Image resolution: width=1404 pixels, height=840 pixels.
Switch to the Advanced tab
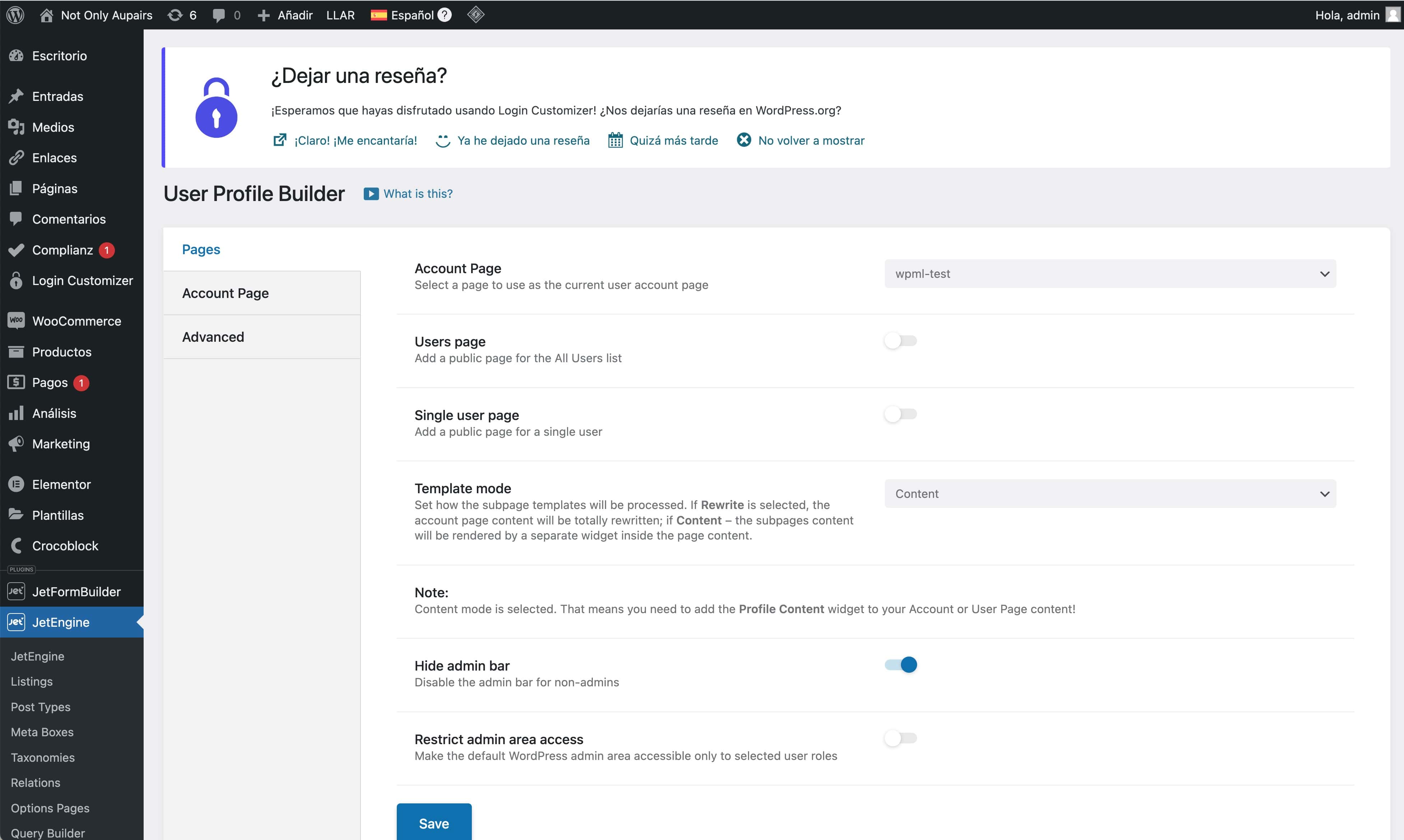click(x=262, y=336)
